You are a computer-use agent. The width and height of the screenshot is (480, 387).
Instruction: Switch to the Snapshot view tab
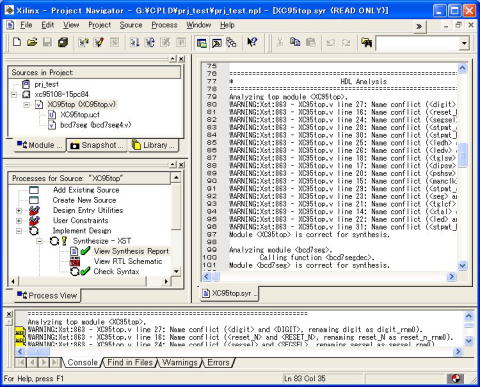97,145
